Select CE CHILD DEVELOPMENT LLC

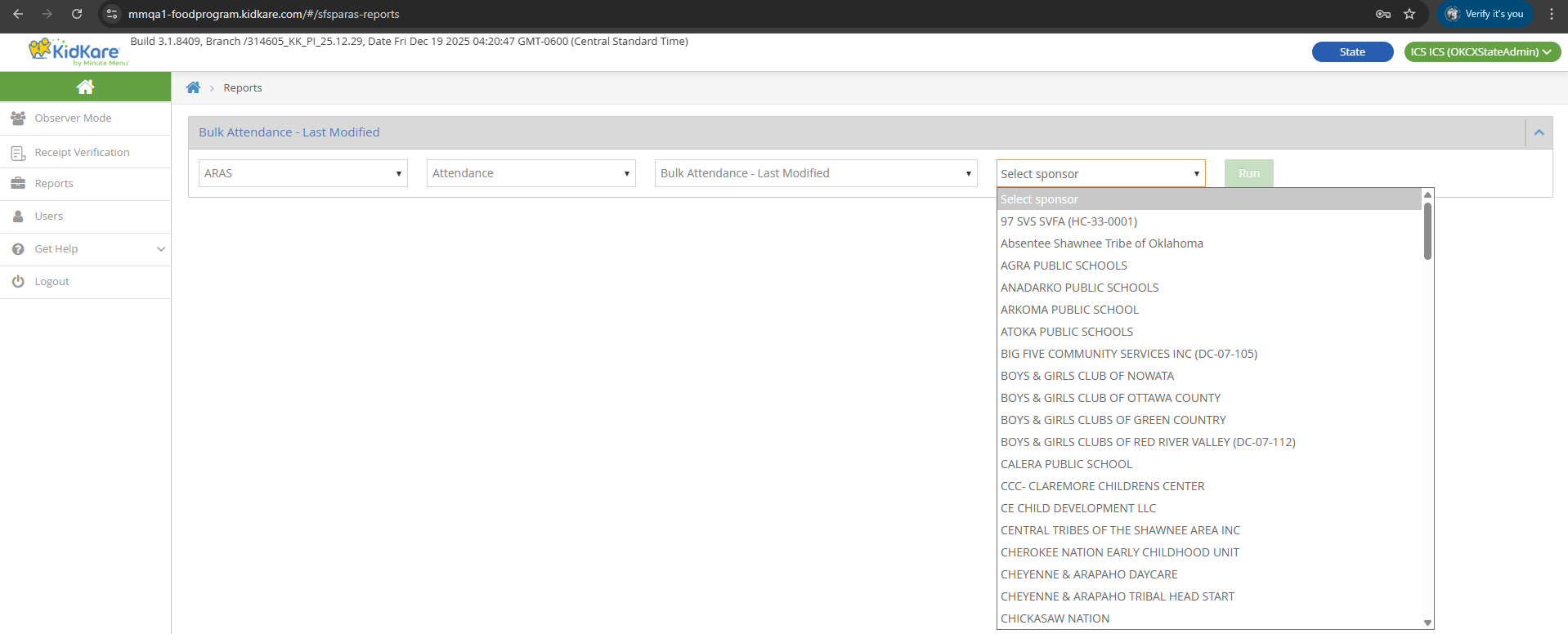coord(1209,508)
